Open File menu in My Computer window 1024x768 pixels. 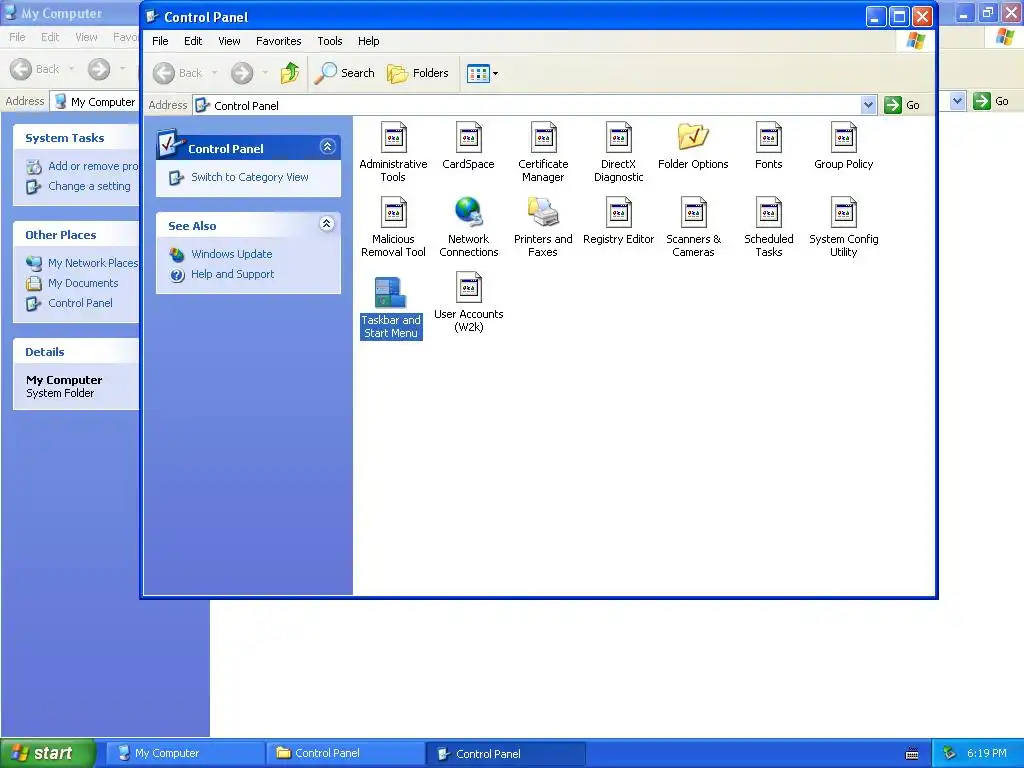pyautogui.click(x=17, y=37)
